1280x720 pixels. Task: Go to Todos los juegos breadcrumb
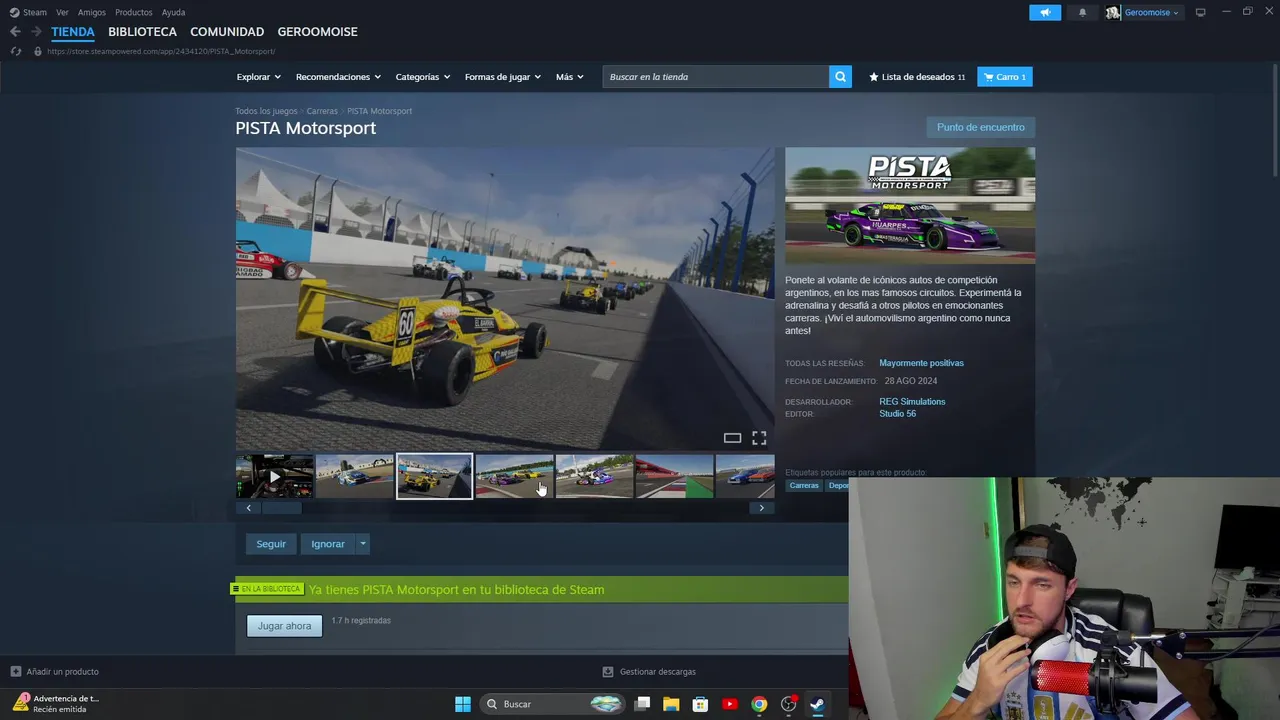pyautogui.click(x=266, y=111)
